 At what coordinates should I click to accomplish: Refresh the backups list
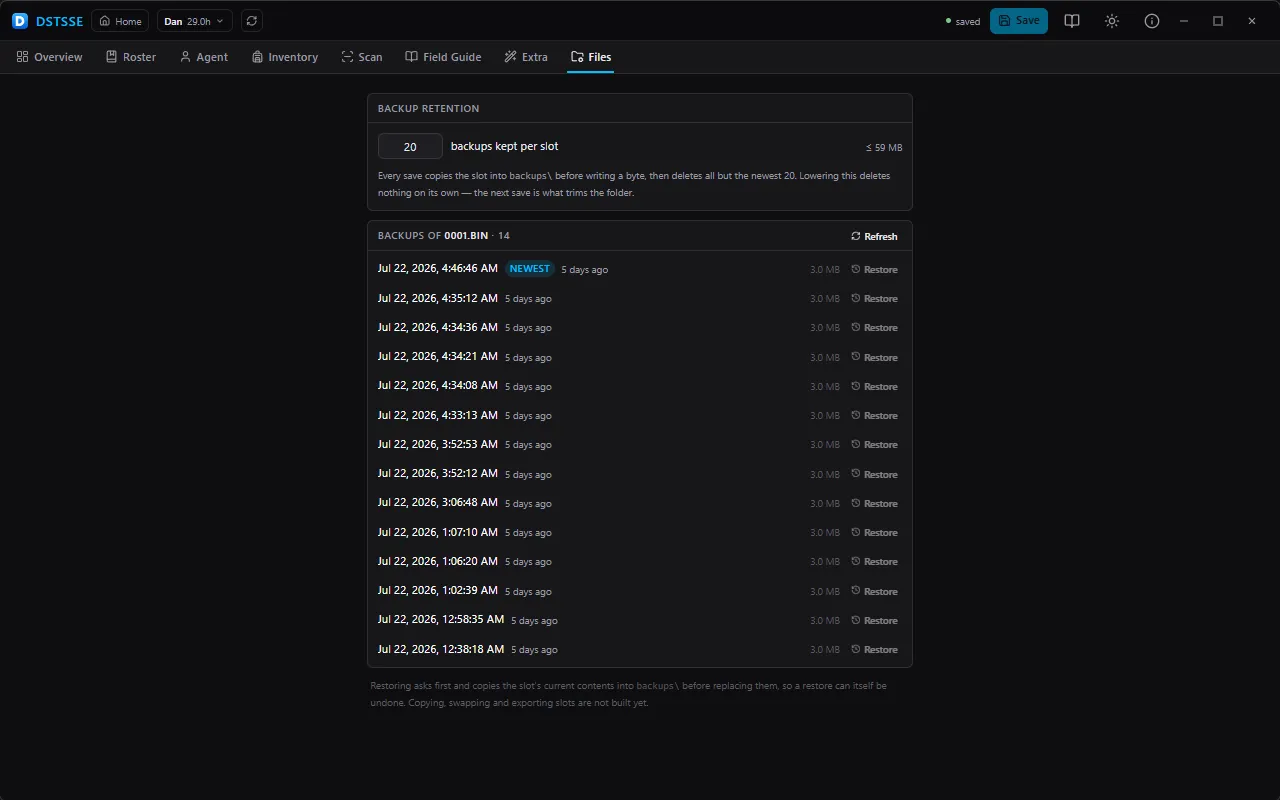[x=874, y=236]
